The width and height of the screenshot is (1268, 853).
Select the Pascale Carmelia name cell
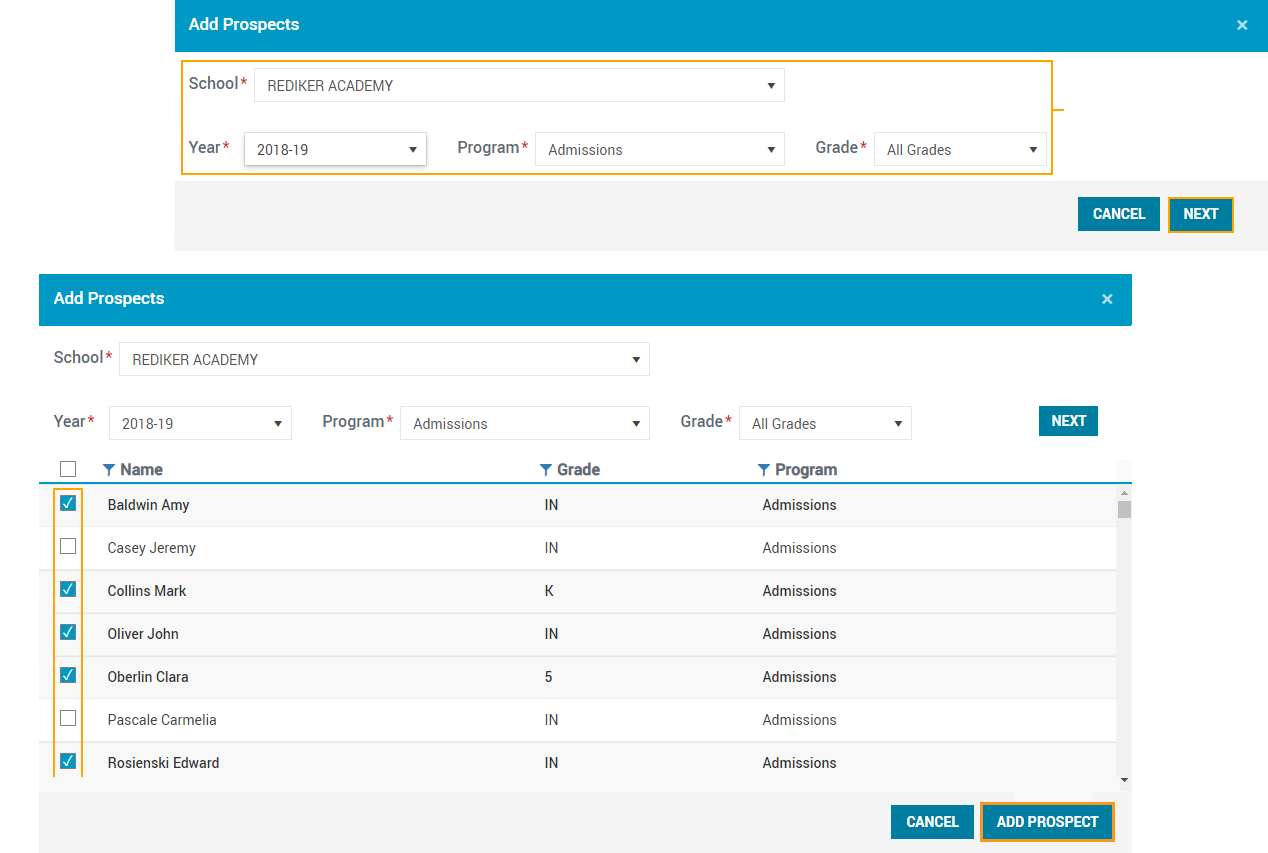162,720
